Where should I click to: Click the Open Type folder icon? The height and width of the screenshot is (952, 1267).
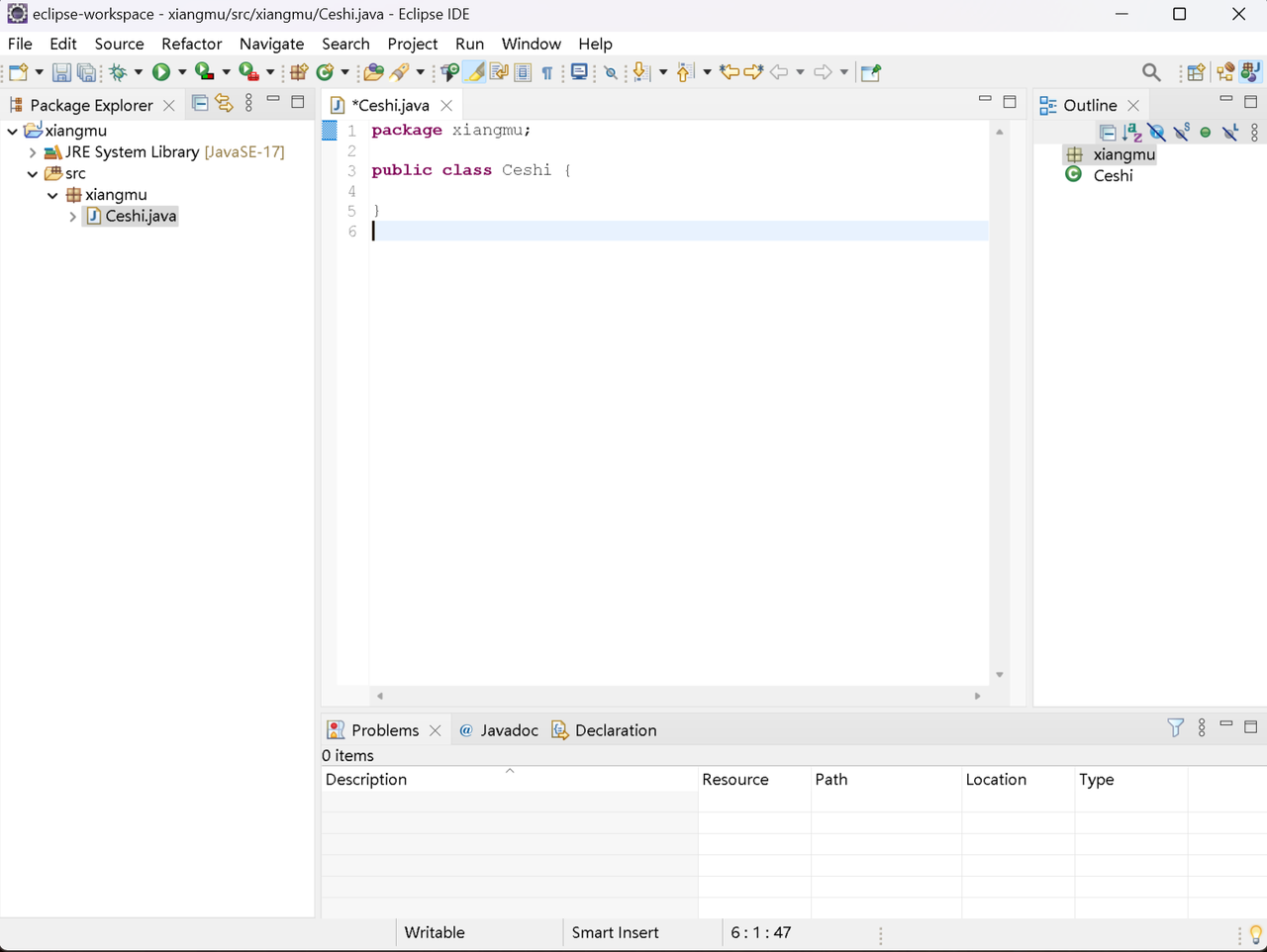click(373, 72)
